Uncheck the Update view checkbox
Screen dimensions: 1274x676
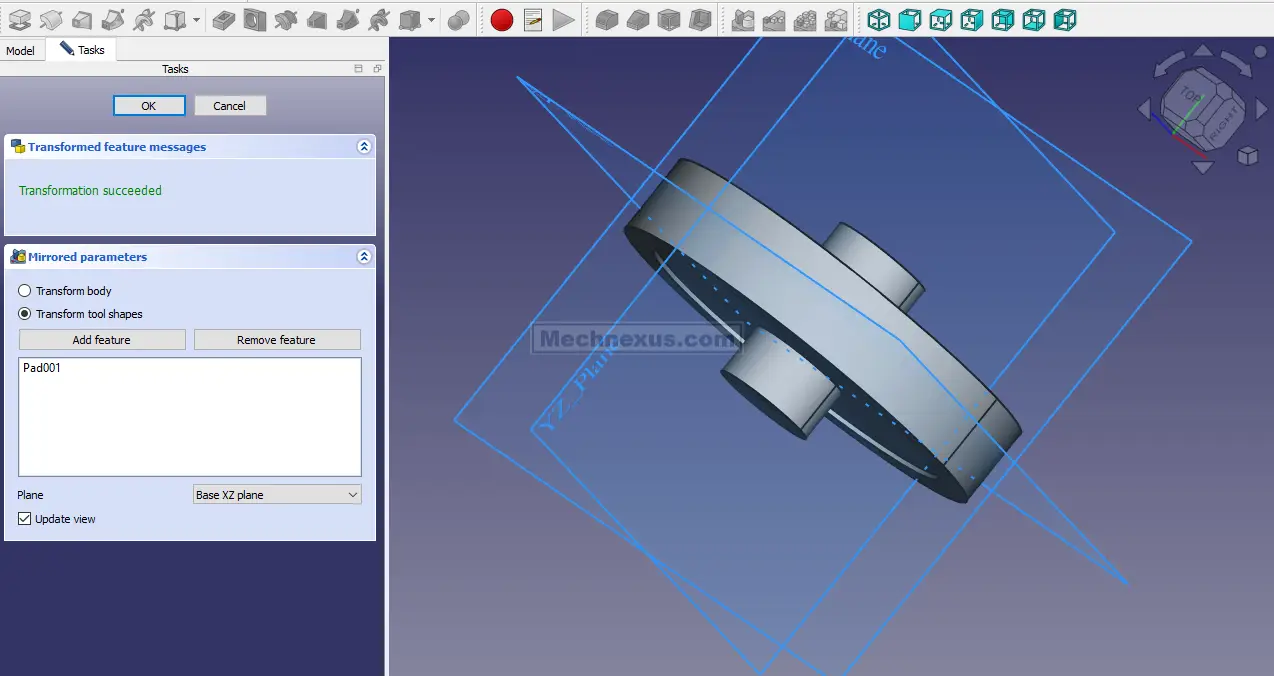(x=25, y=519)
